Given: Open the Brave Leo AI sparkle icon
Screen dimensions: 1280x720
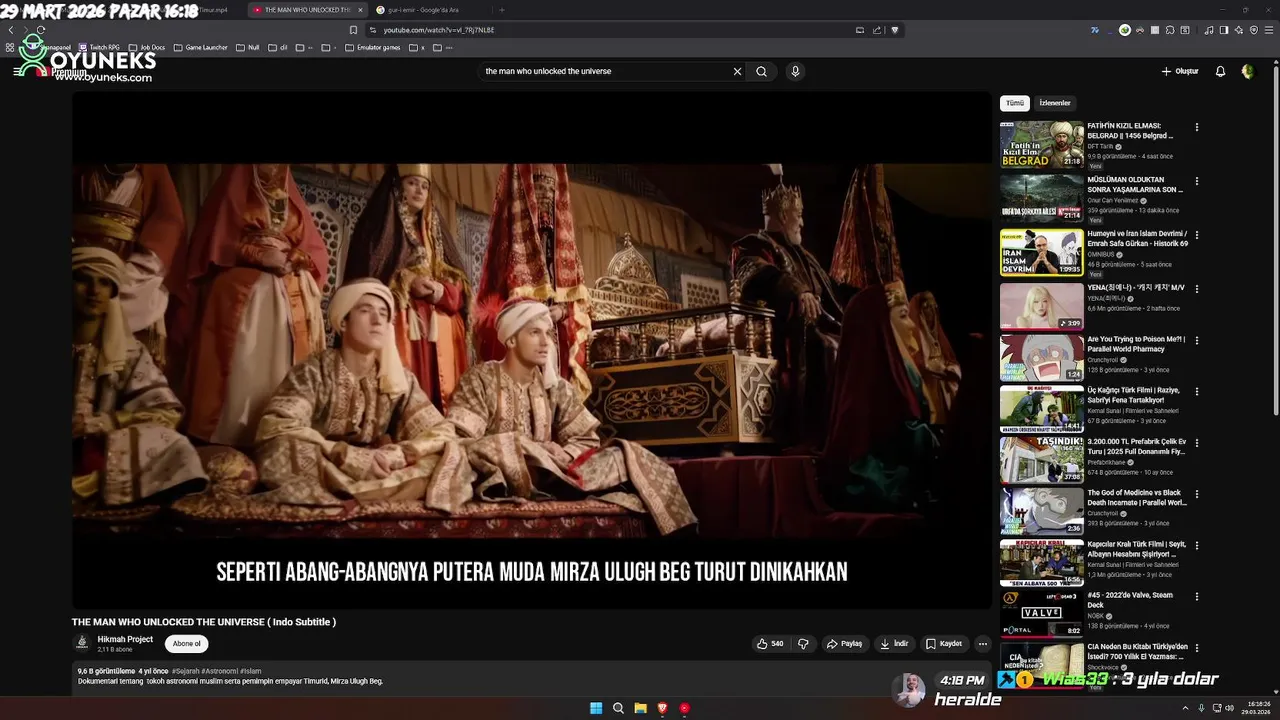Looking at the screenshot, I should point(1239,30).
